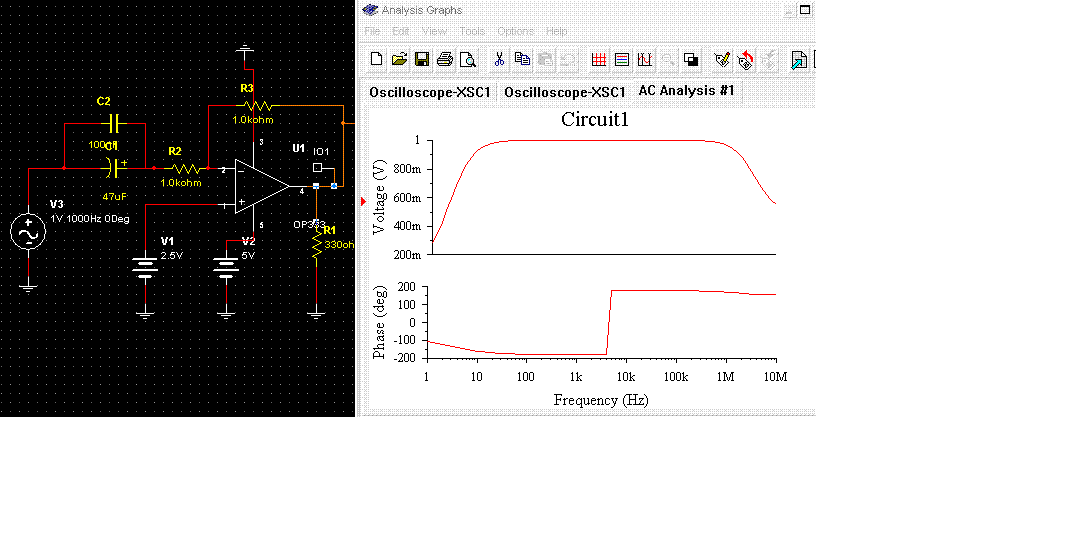Open print preview magnifier page icon
Screen dimensions: 1076x559
(467, 60)
